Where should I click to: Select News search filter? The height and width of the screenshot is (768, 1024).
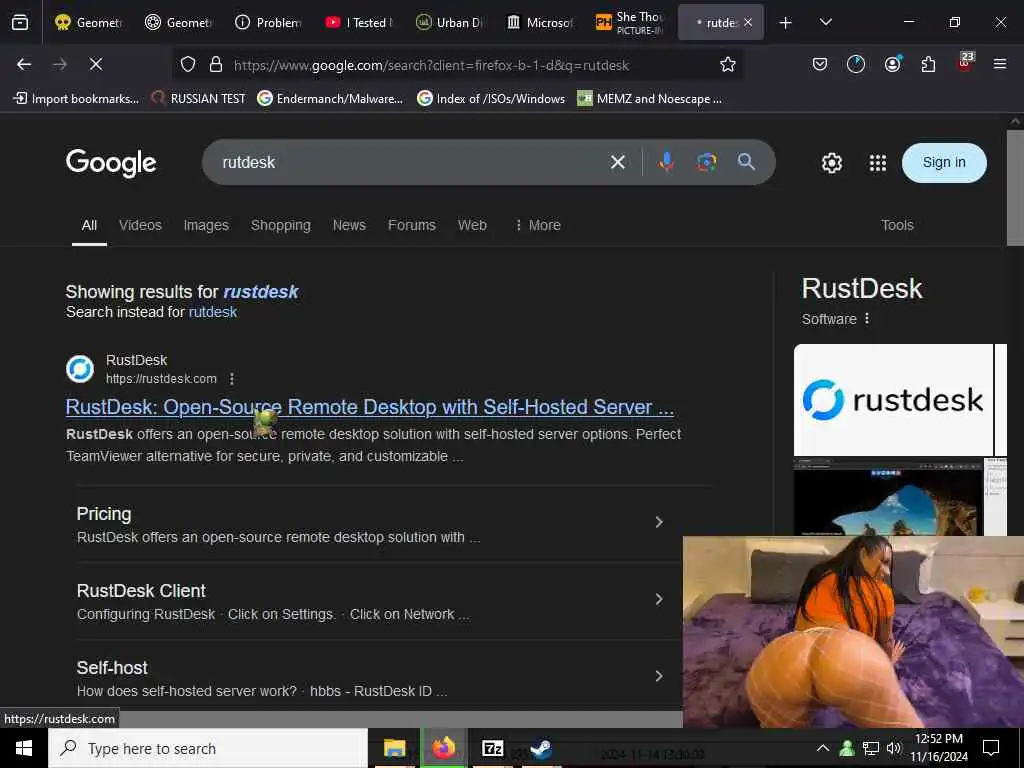(x=349, y=225)
